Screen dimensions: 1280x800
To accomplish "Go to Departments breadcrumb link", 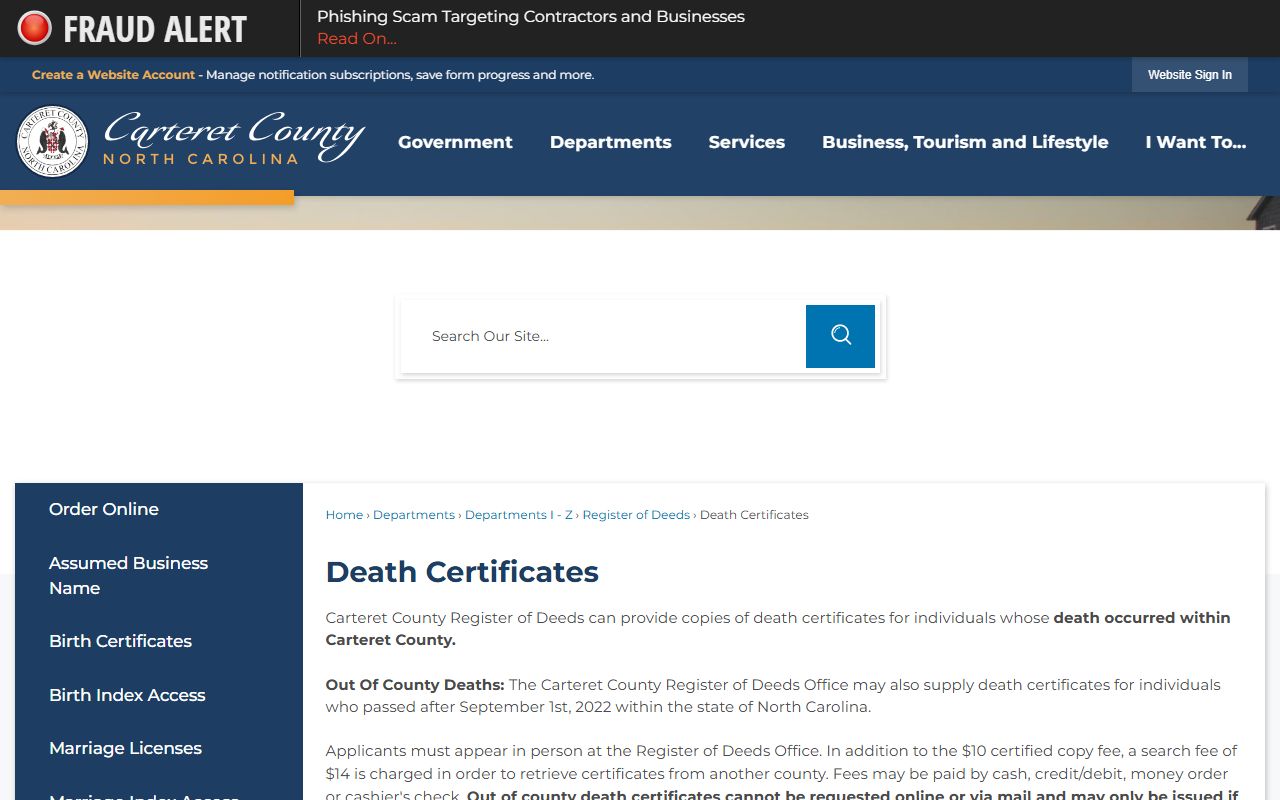I will point(414,515).
